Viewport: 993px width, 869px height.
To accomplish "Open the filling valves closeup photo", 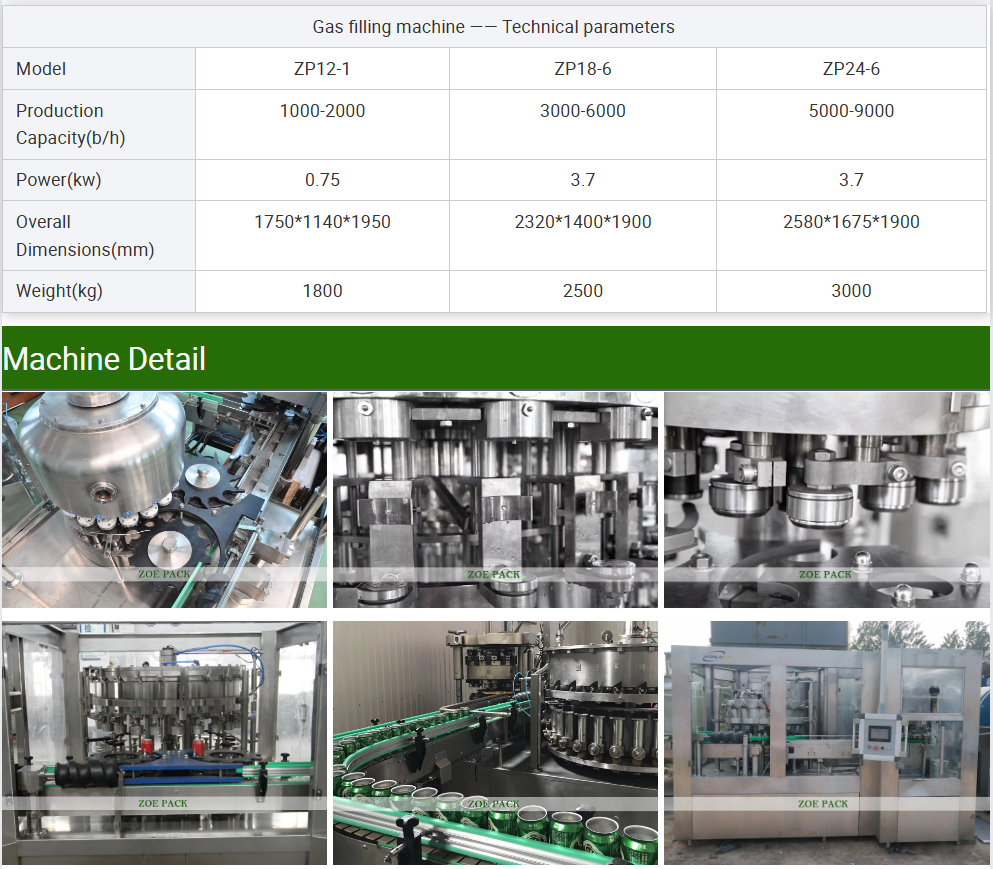I will pos(495,499).
